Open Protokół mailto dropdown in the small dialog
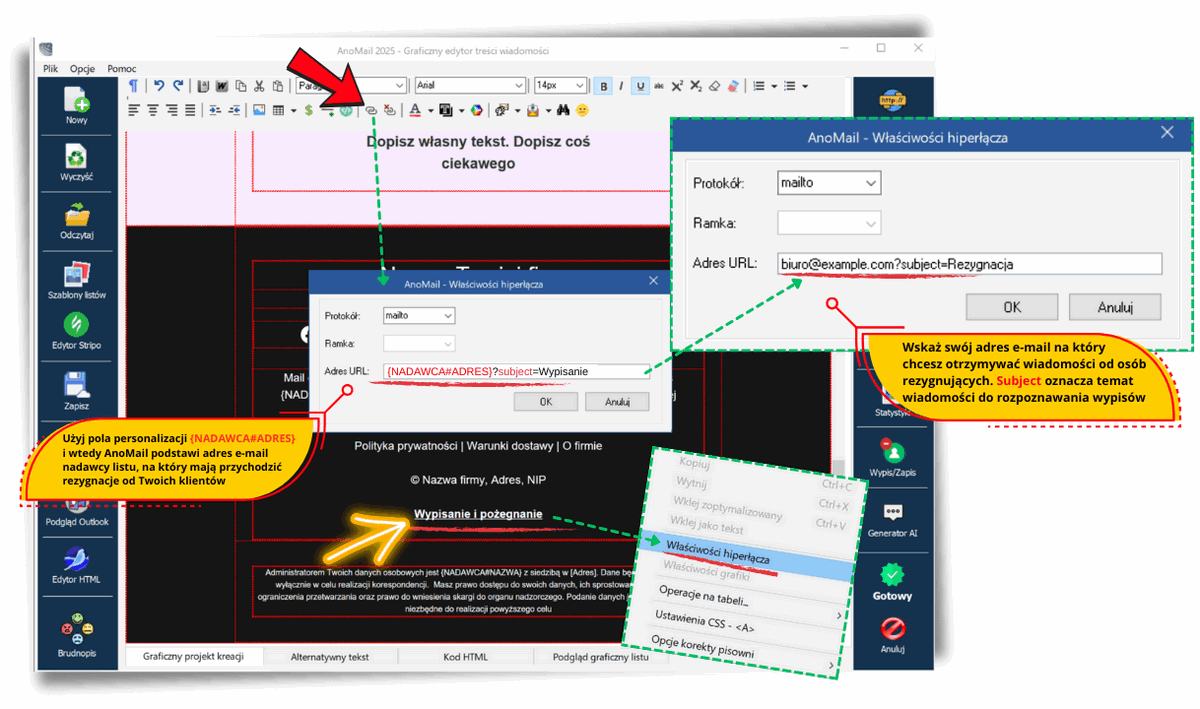 coord(419,315)
